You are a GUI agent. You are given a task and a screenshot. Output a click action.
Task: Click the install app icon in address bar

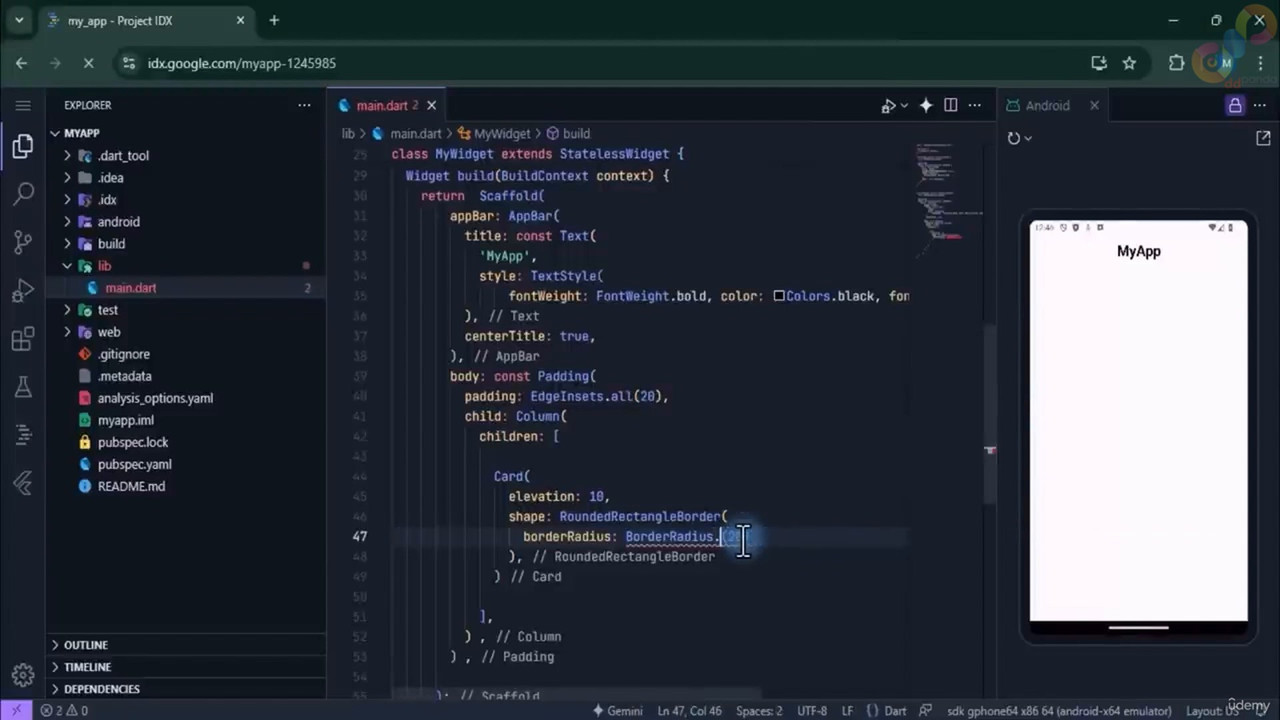(x=1099, y=63)
